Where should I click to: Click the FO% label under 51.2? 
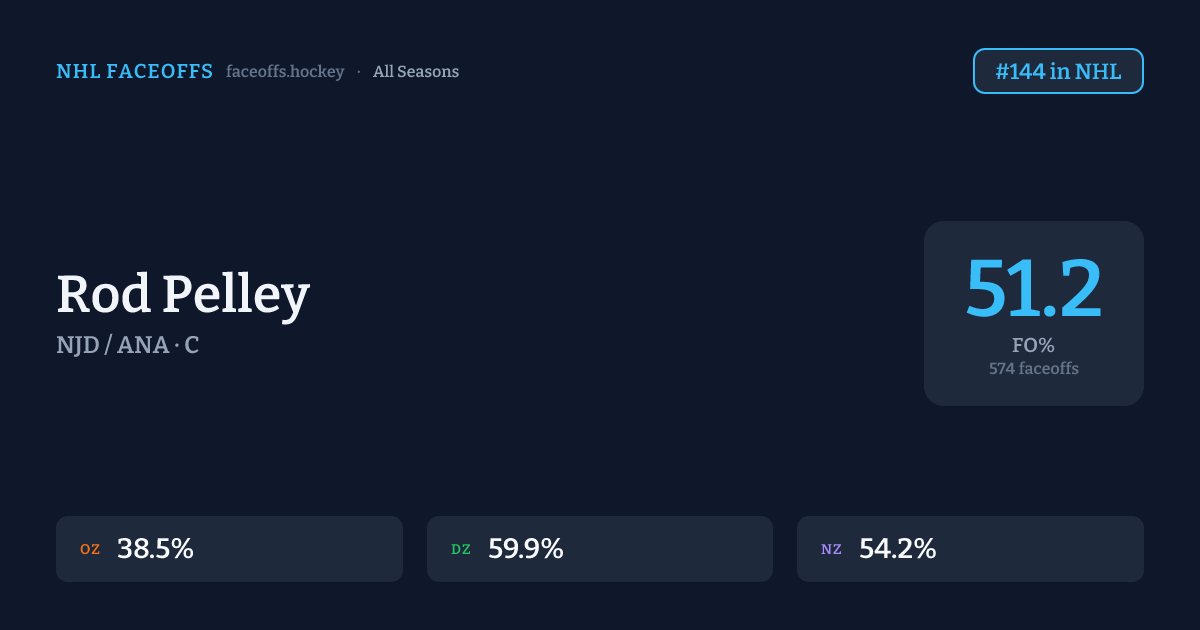1033,346
